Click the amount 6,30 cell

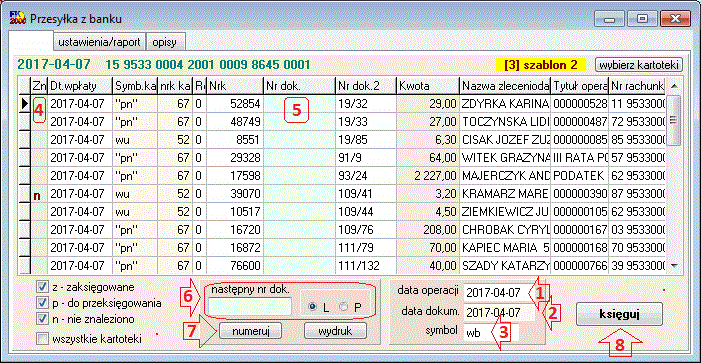[427, 139]
